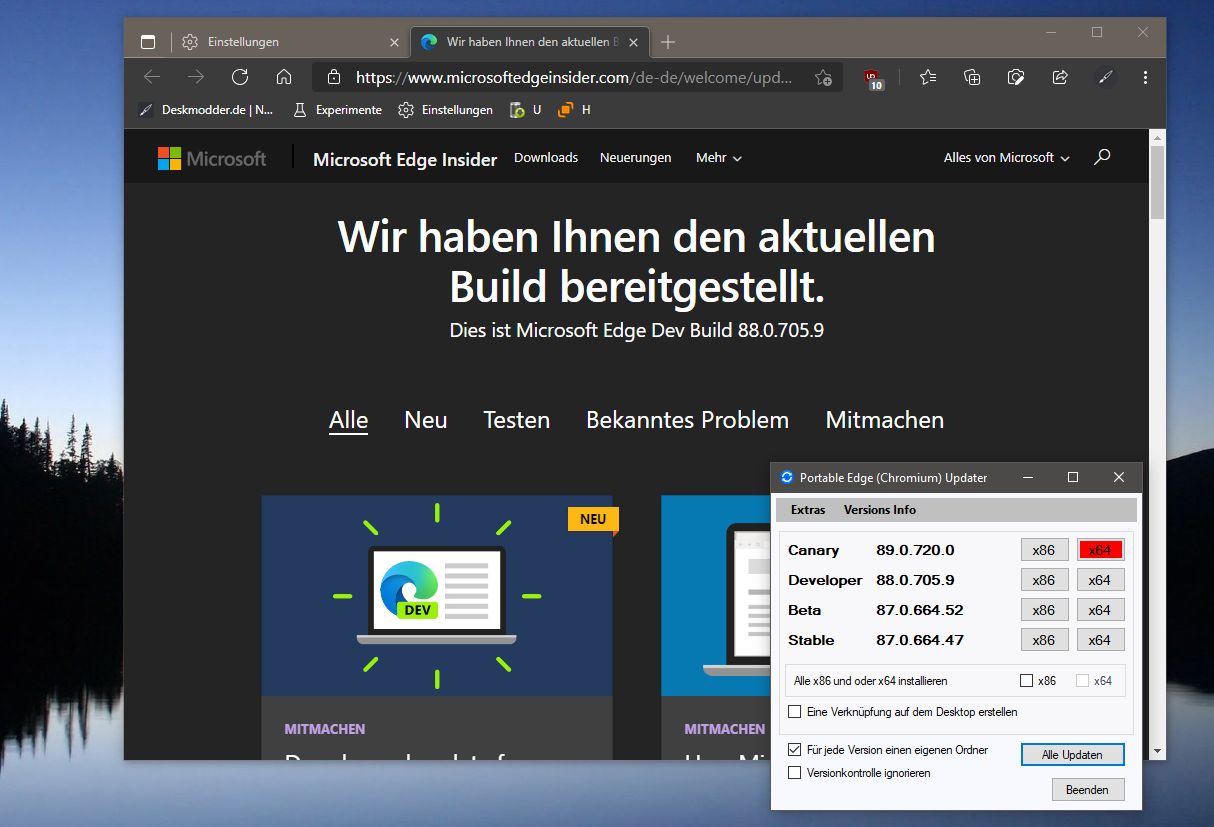Open the uBlock extension icon with badge 10

click(874, 78)
